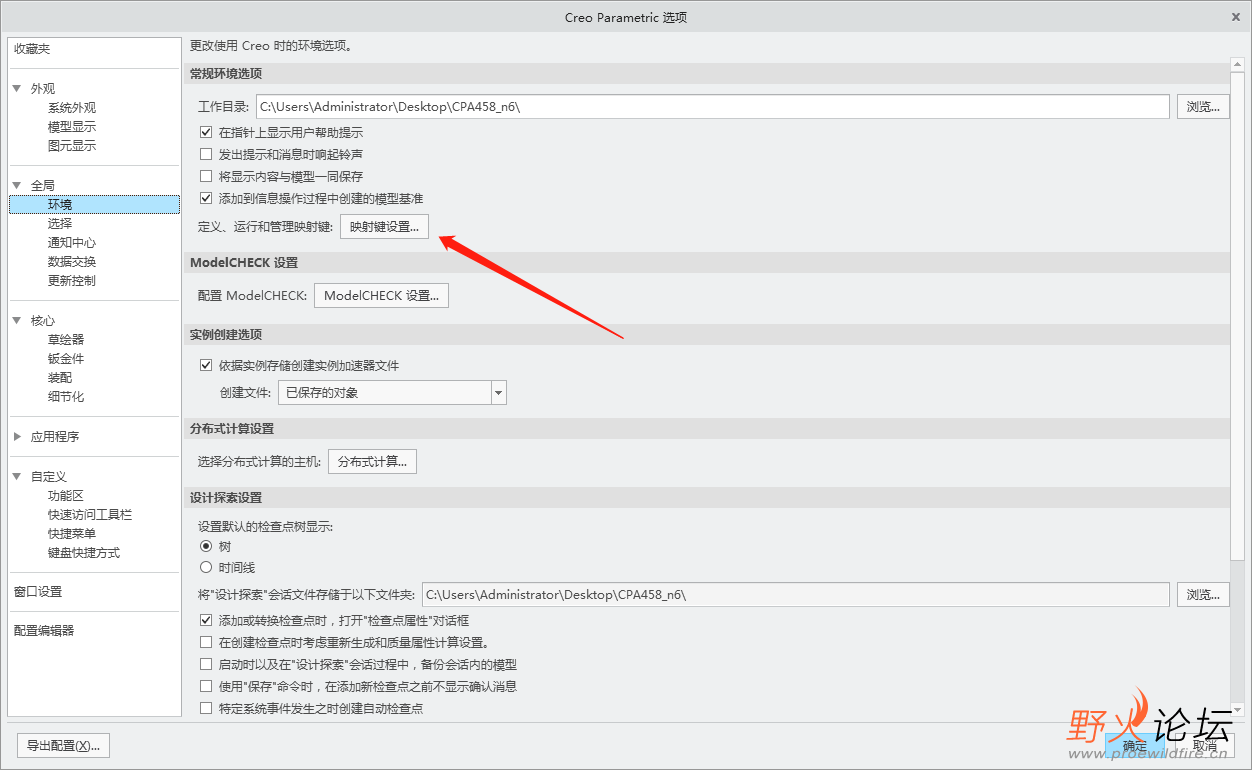
Task: Toggle 添加到信息操作过程中创建的模型基准 checkbox
Action: [x=206, y=198]
